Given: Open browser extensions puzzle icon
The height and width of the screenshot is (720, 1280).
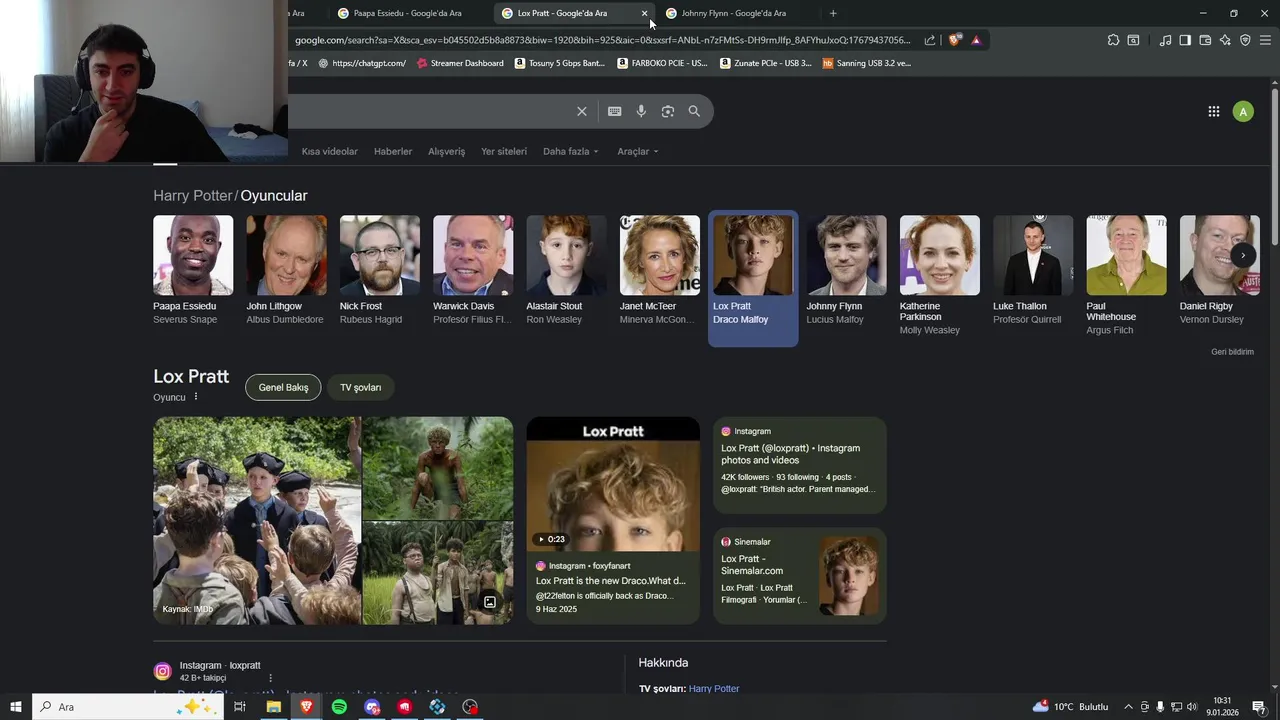Looking at the screenshot, I should 1113,40.
